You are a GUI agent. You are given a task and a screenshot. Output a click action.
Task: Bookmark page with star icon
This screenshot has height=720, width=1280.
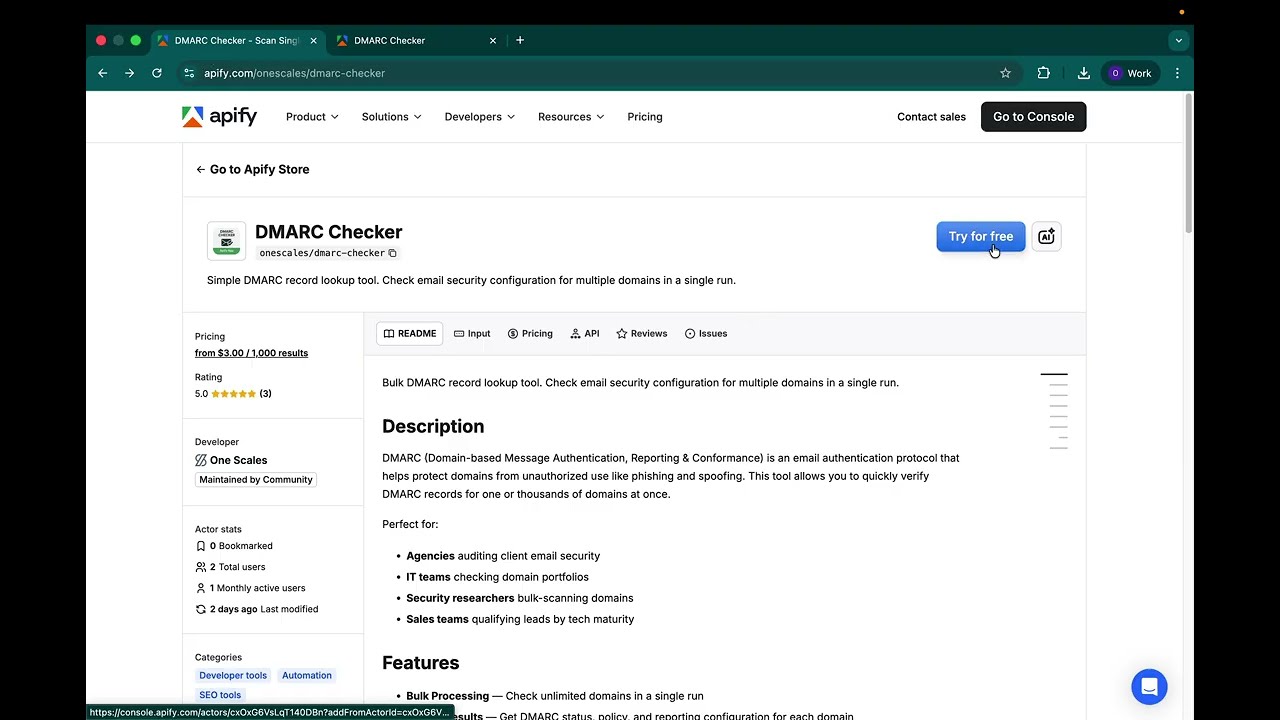[1005, 73]
